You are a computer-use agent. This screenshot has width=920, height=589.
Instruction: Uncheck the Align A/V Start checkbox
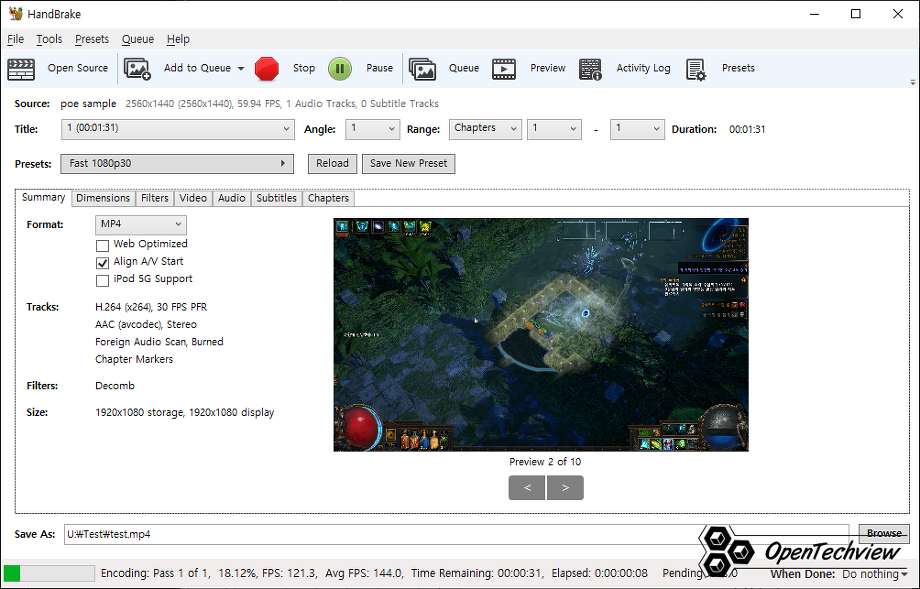click(102, 263)
